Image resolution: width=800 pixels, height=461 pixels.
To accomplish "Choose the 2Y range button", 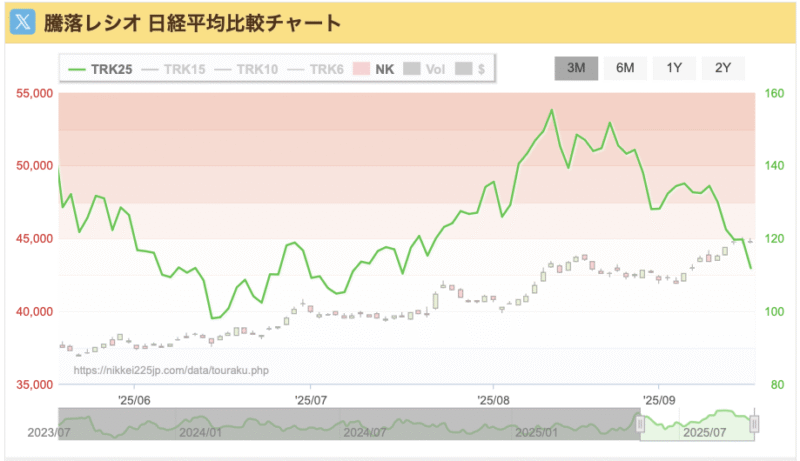I will coord(723,68).
